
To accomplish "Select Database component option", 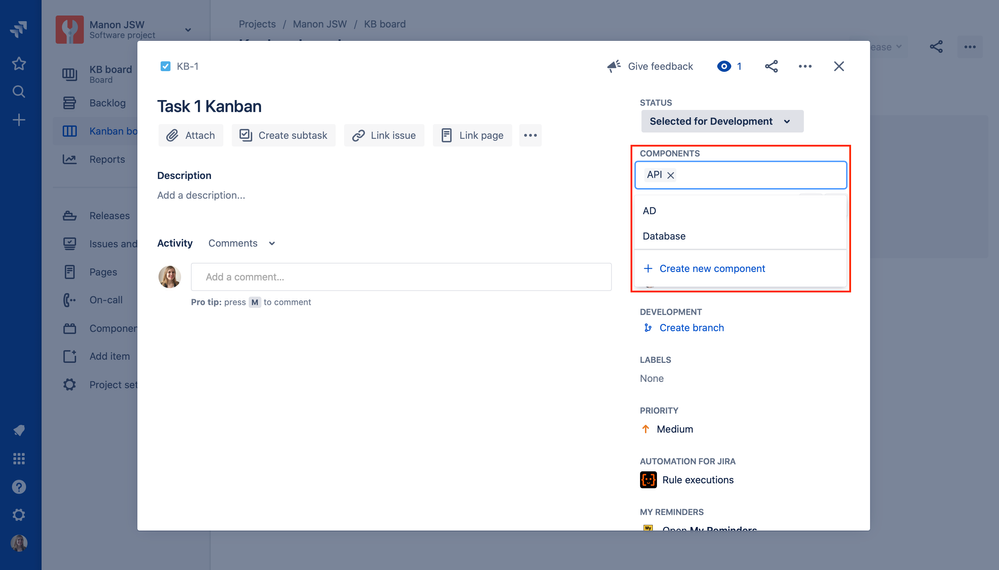I will coord(740,236).
